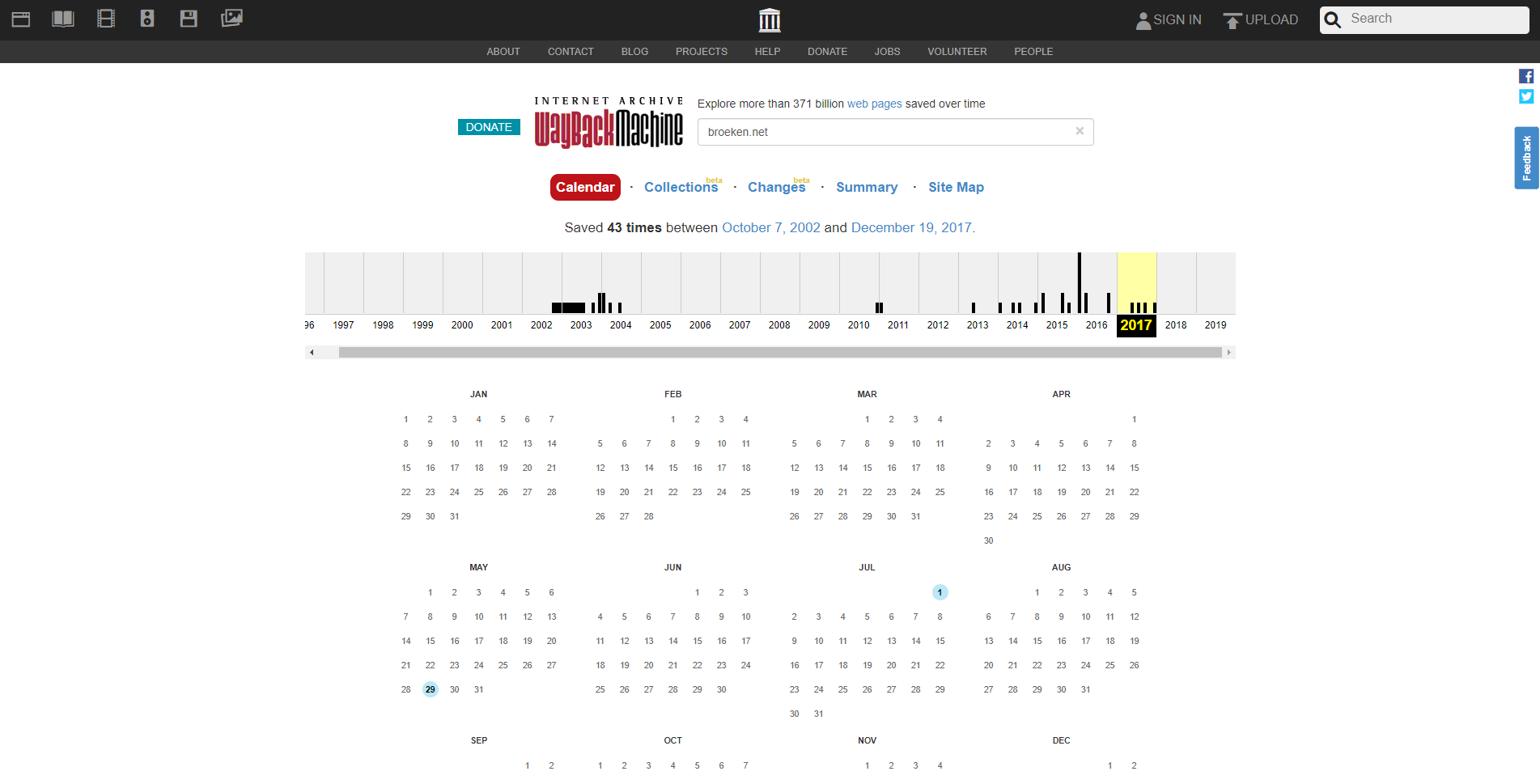Select year 2017 in the timeline
Screen dimensions: 1540x784
pyautogui.click(x=1136, y=325)
